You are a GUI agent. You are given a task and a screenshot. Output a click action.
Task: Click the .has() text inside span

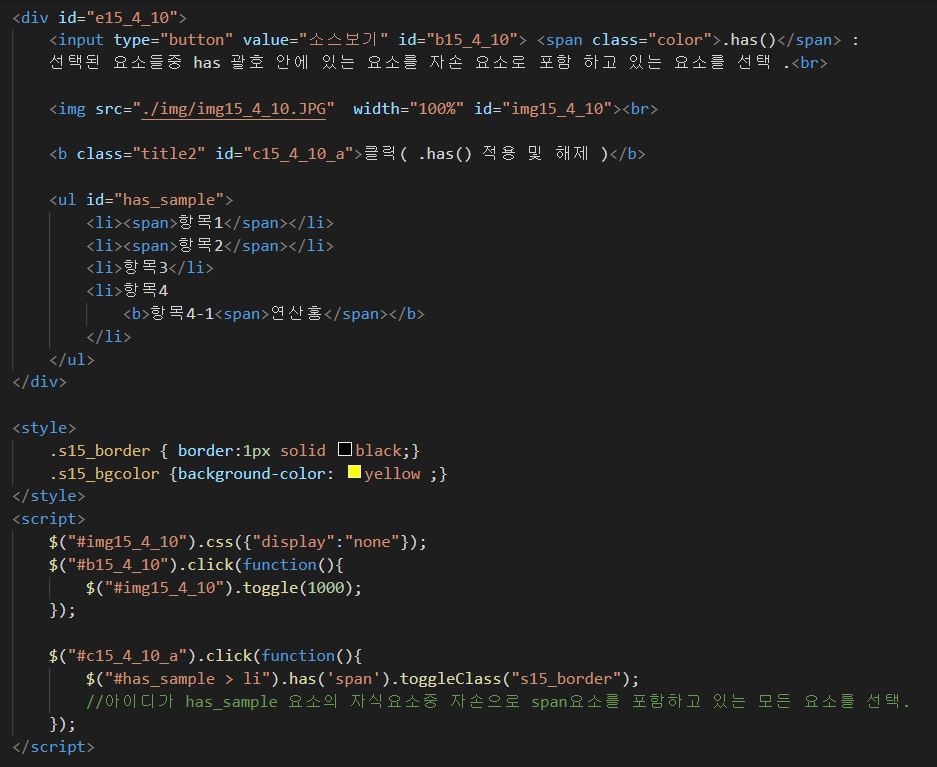tap(749, 39)
